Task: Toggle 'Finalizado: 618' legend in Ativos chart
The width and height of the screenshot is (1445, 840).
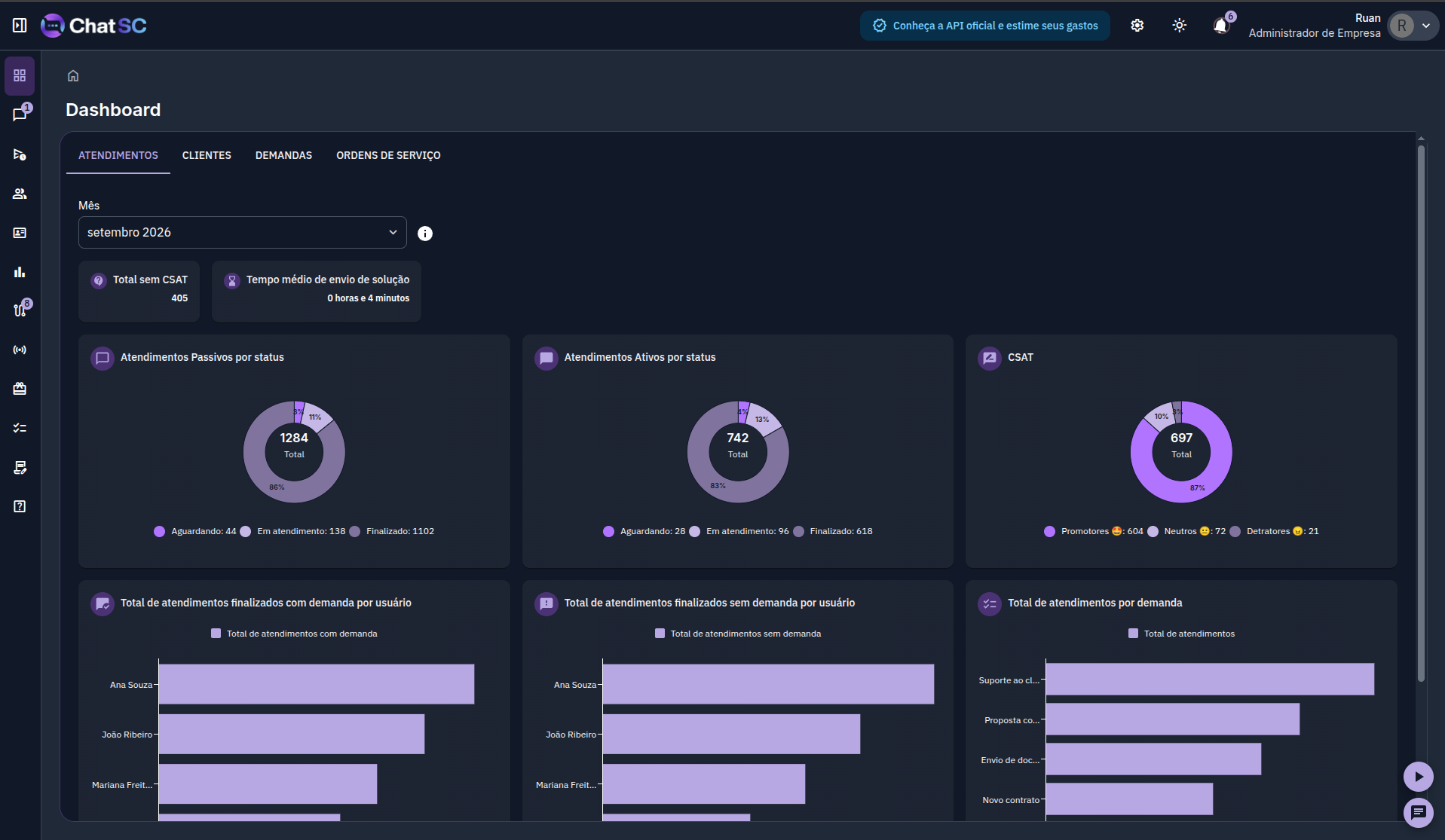Action: coord(833,531)
